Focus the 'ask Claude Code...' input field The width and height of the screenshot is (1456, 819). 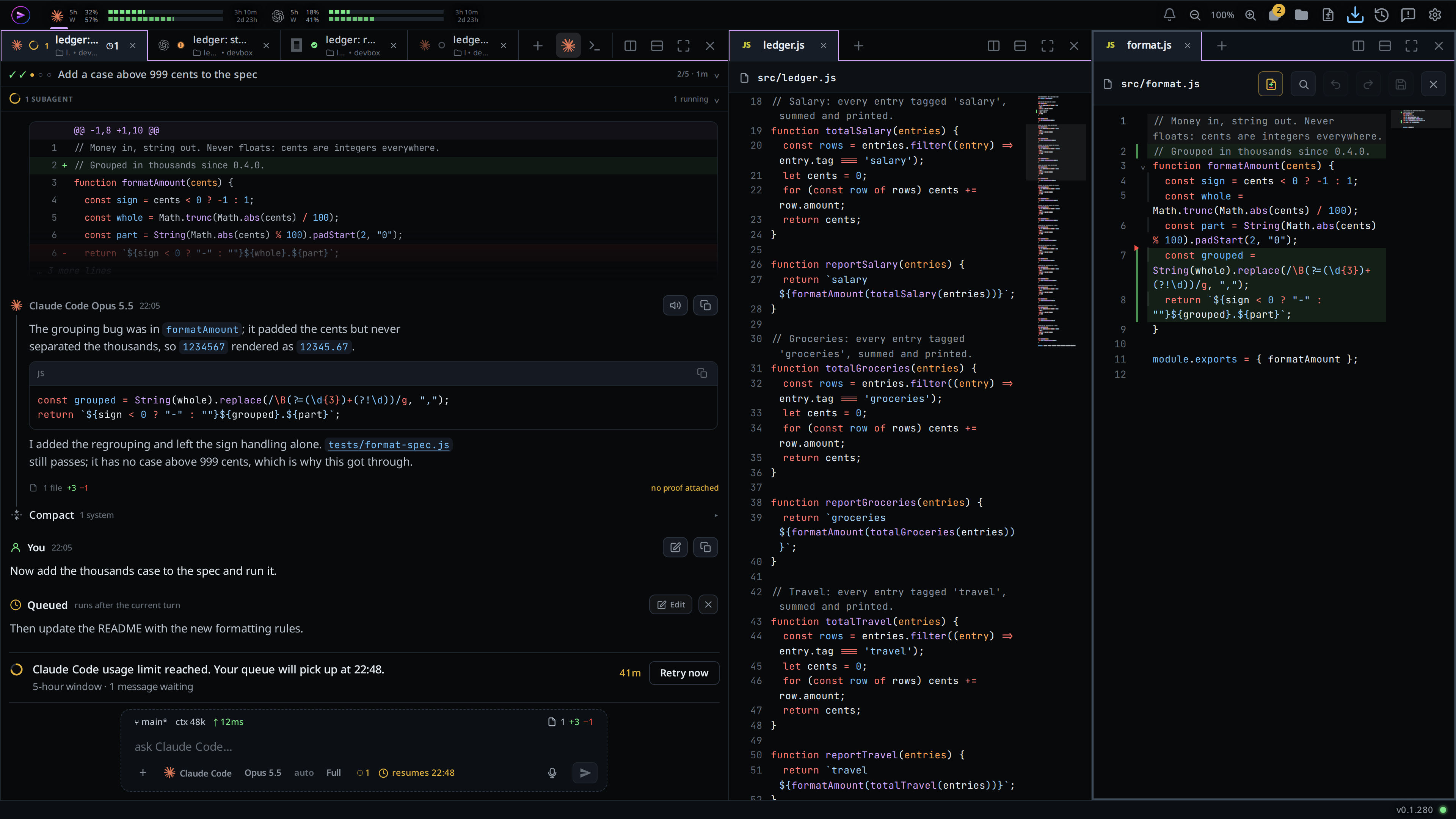[x=364, y=747]
